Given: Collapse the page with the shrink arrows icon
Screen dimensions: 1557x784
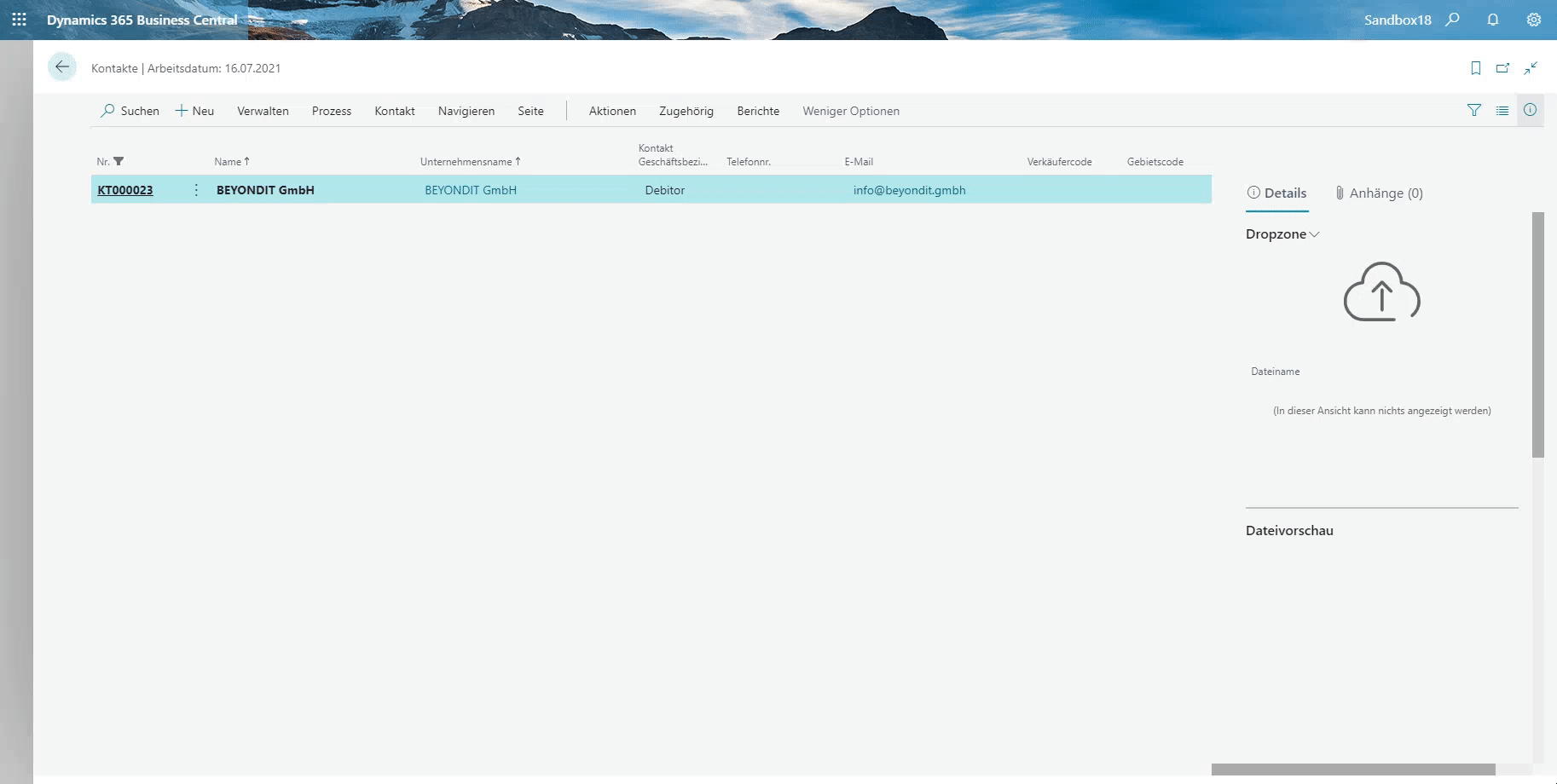Looking at the screenshot, I should [x=1531, y=68].
